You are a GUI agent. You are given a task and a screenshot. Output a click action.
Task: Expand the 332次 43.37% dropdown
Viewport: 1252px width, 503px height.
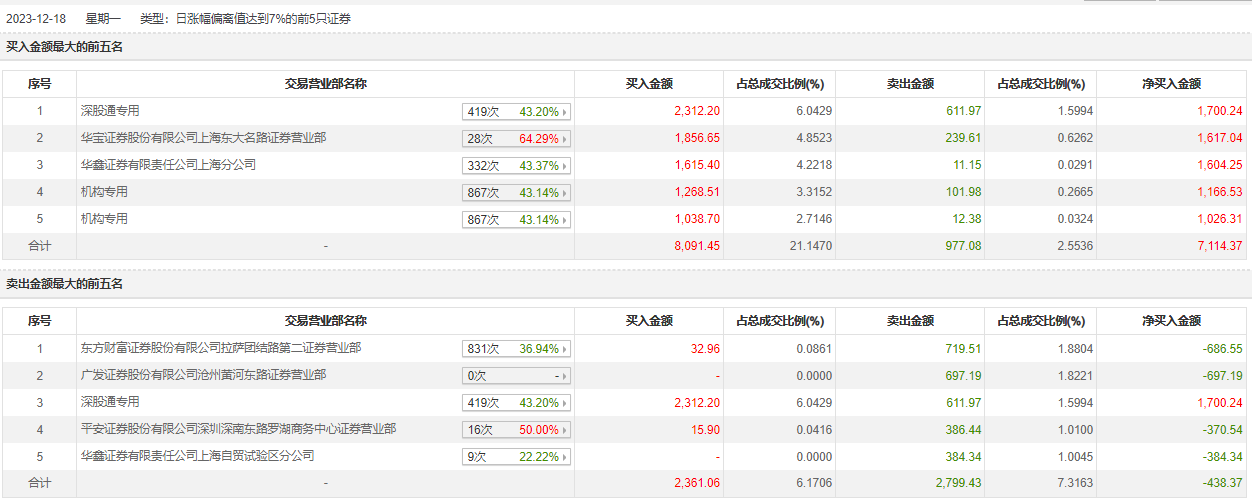(516, 166)
